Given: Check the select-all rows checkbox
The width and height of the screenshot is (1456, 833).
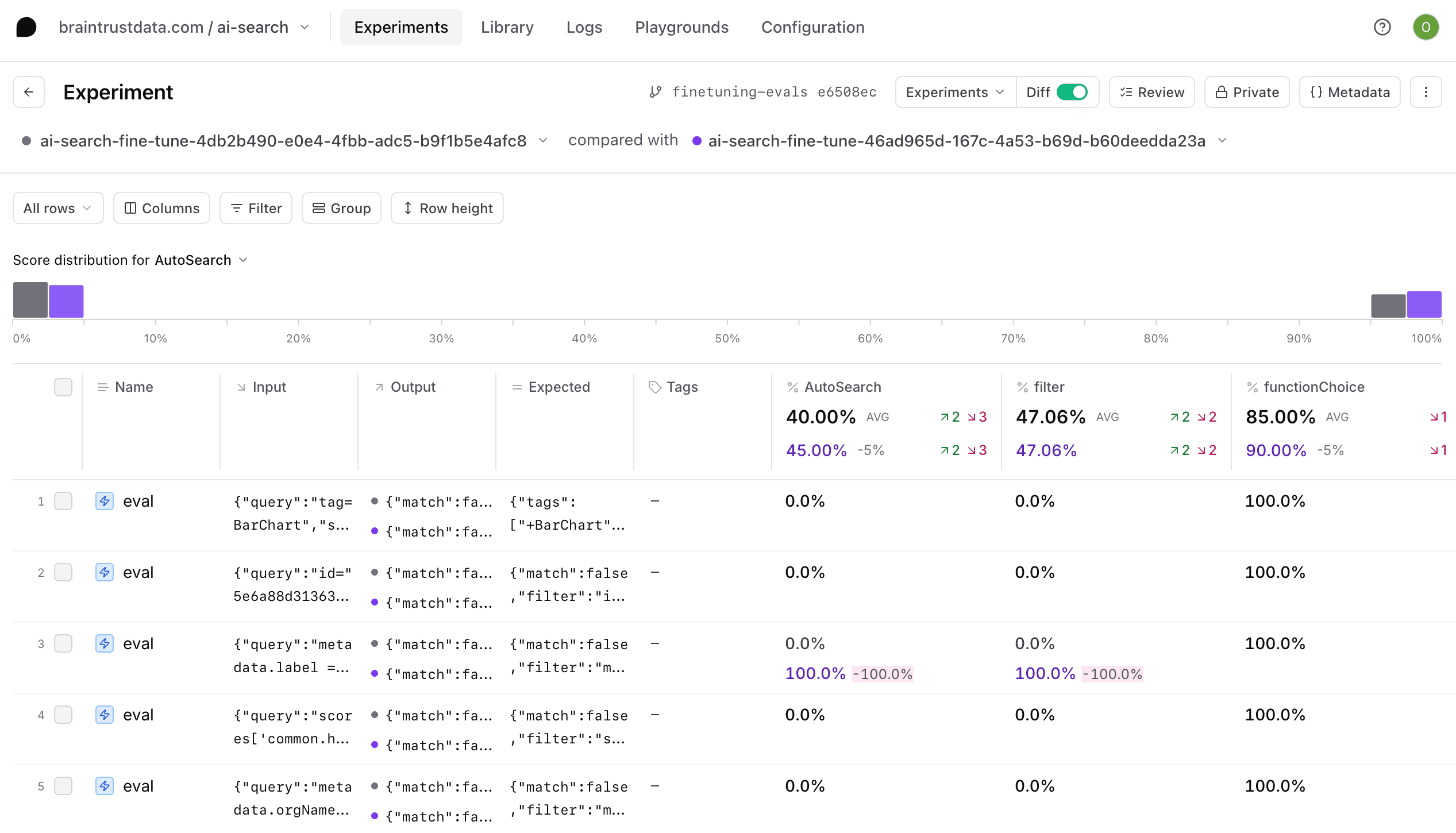Looking at the screenshot, I should click(62, 388).
